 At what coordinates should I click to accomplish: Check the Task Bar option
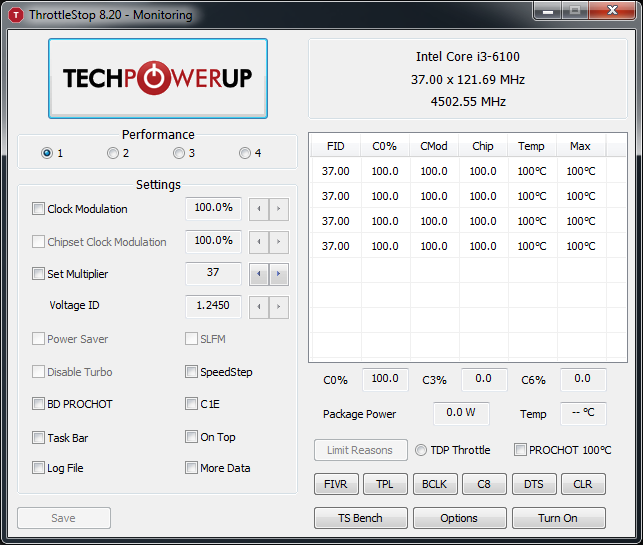pyautogui.click(x=38, y=438)
